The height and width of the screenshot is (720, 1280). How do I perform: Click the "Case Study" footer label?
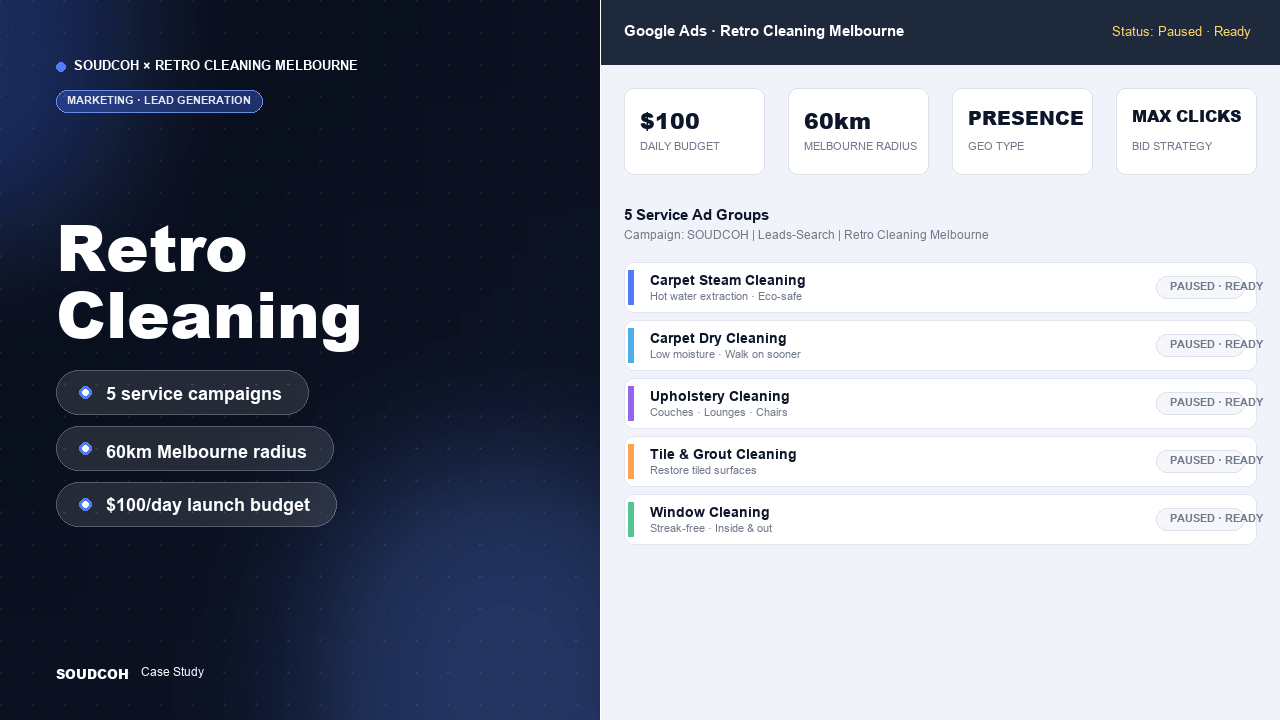point(172,672)
